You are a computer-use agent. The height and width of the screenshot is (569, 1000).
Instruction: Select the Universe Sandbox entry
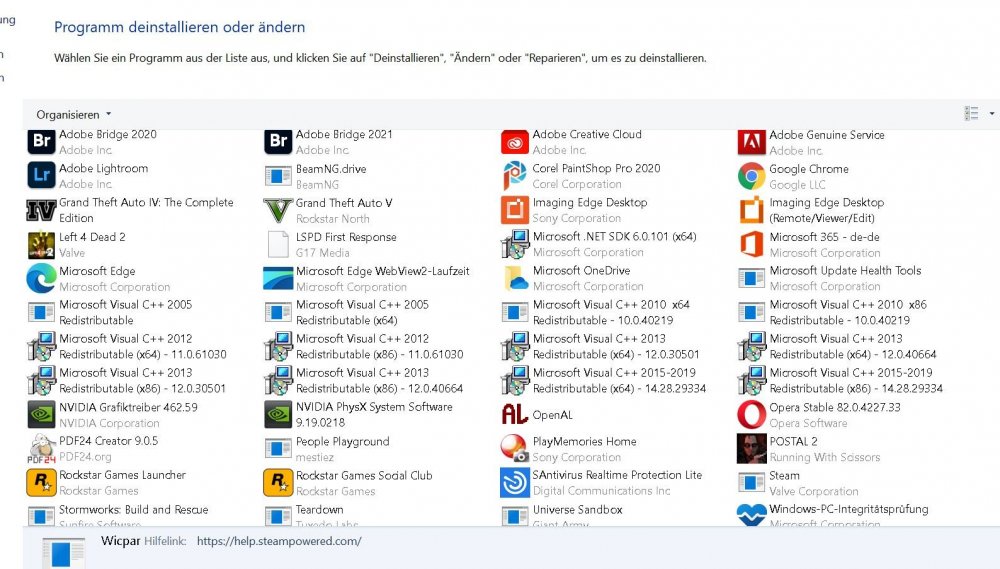tap(562, 514)
